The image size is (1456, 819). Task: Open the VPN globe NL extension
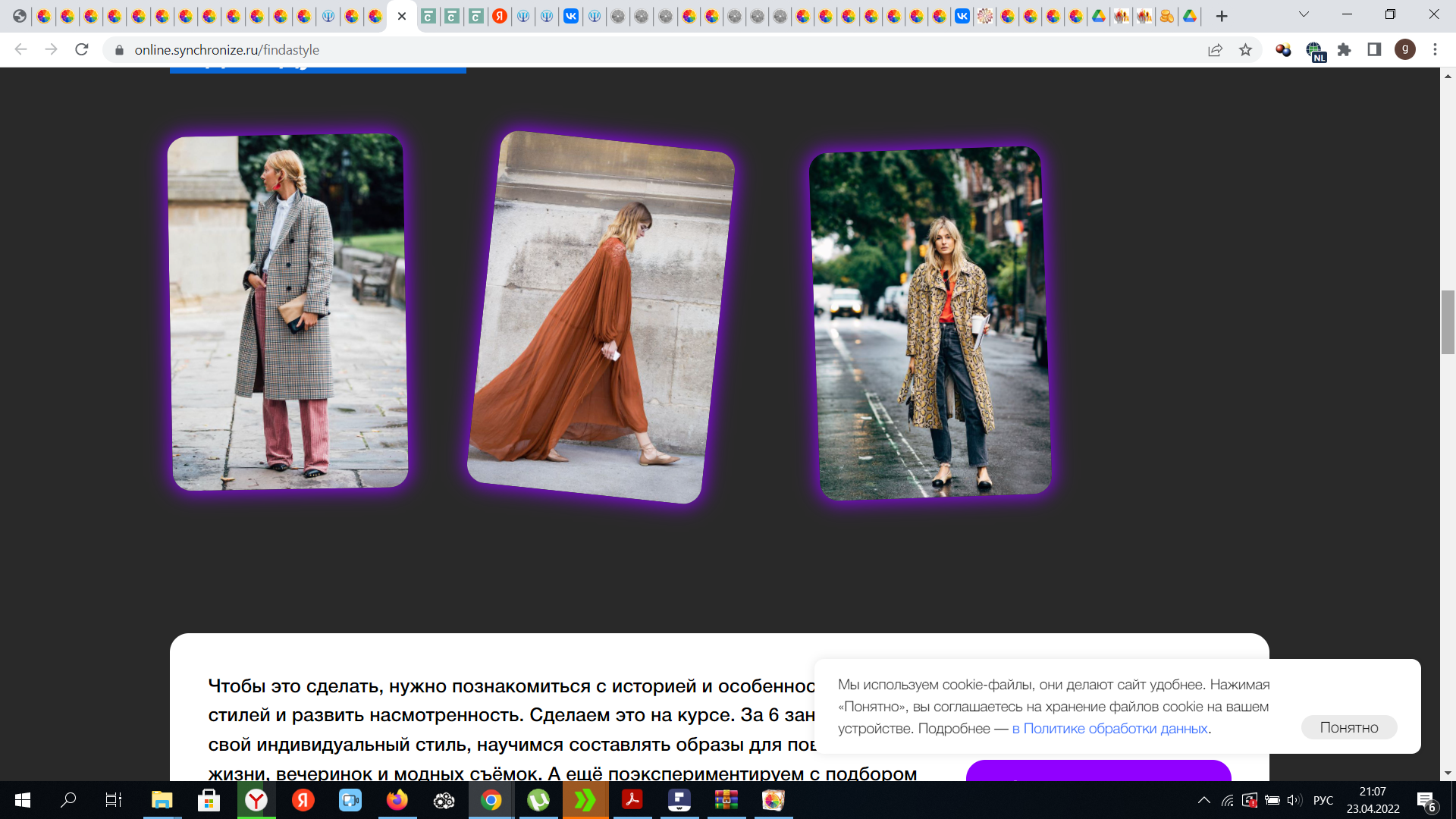tap(1315, 51)
